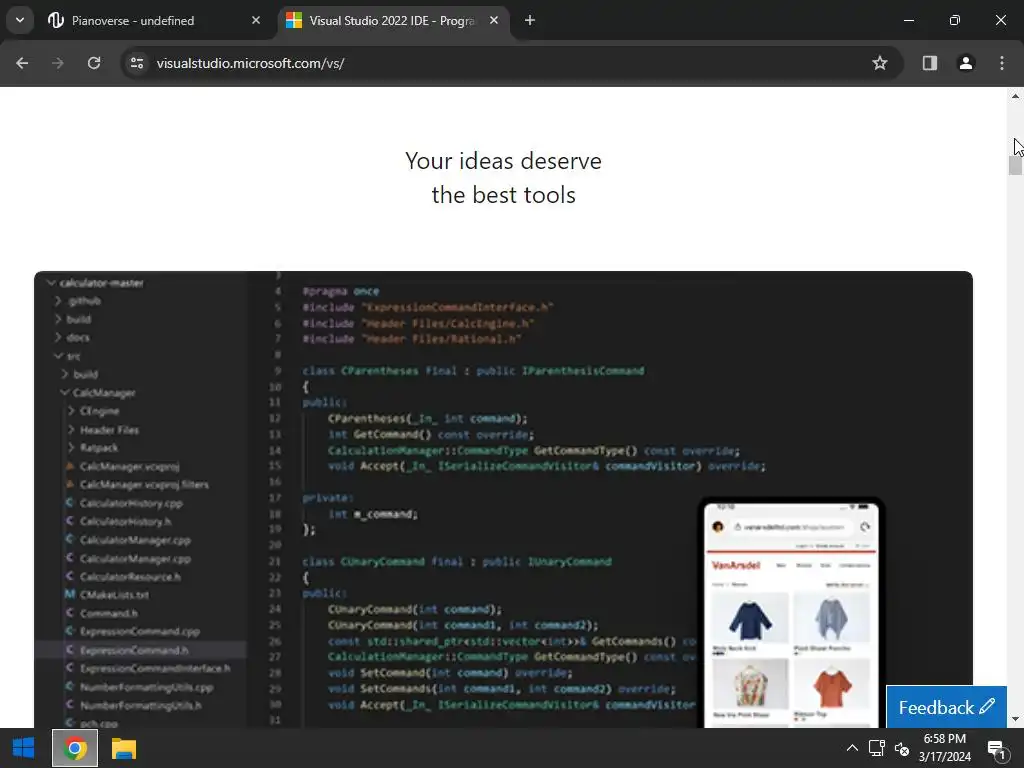Click the 'Your ideas deserve the best tools' heading

click(x=504, y=178)
